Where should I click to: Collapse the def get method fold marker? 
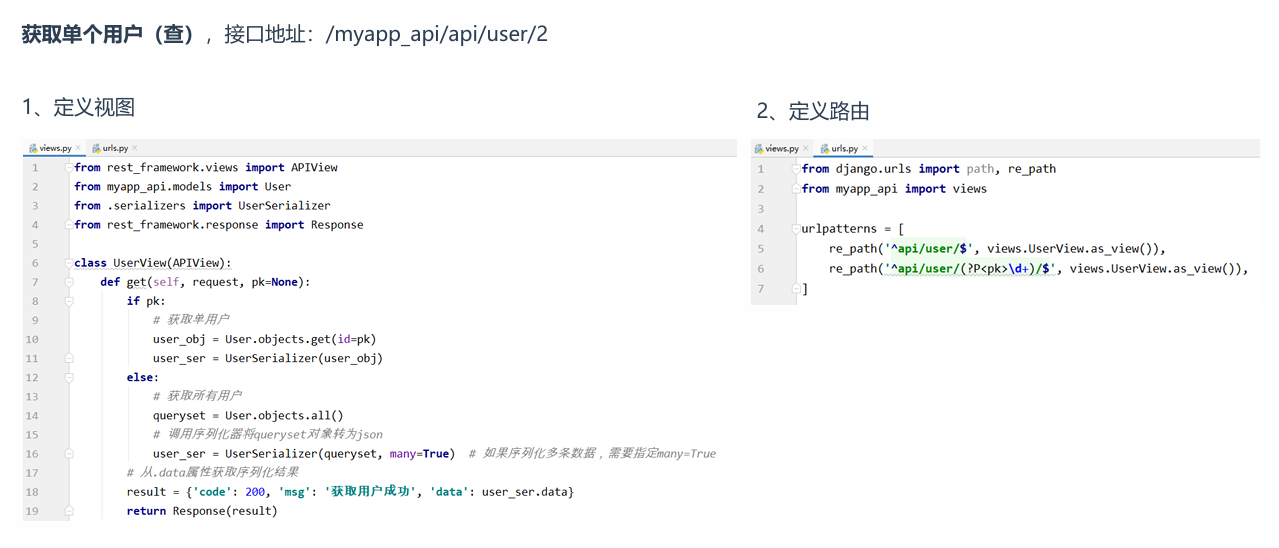[68, 282]
